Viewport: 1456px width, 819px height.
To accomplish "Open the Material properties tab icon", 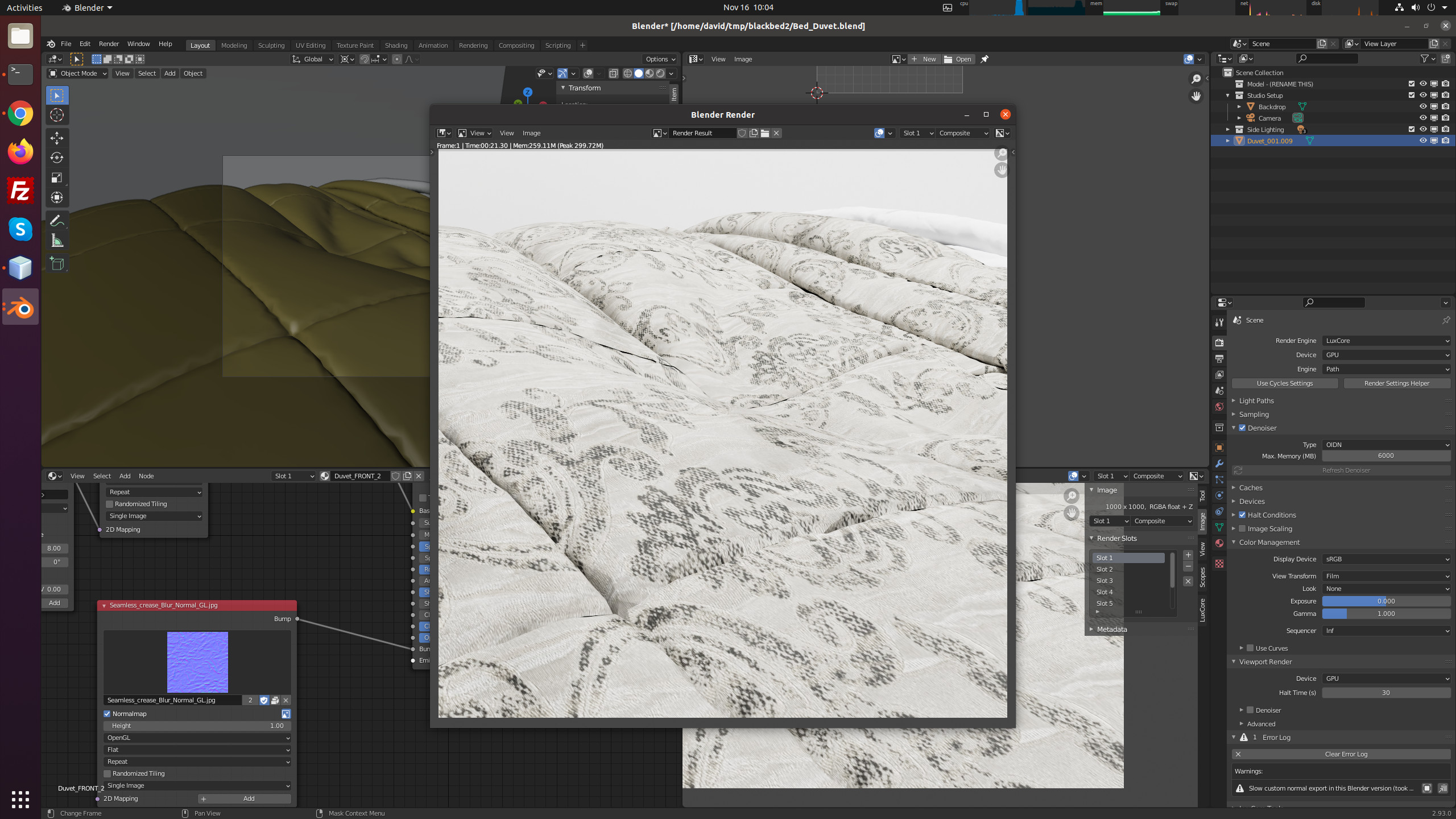I will point(1219,543).
